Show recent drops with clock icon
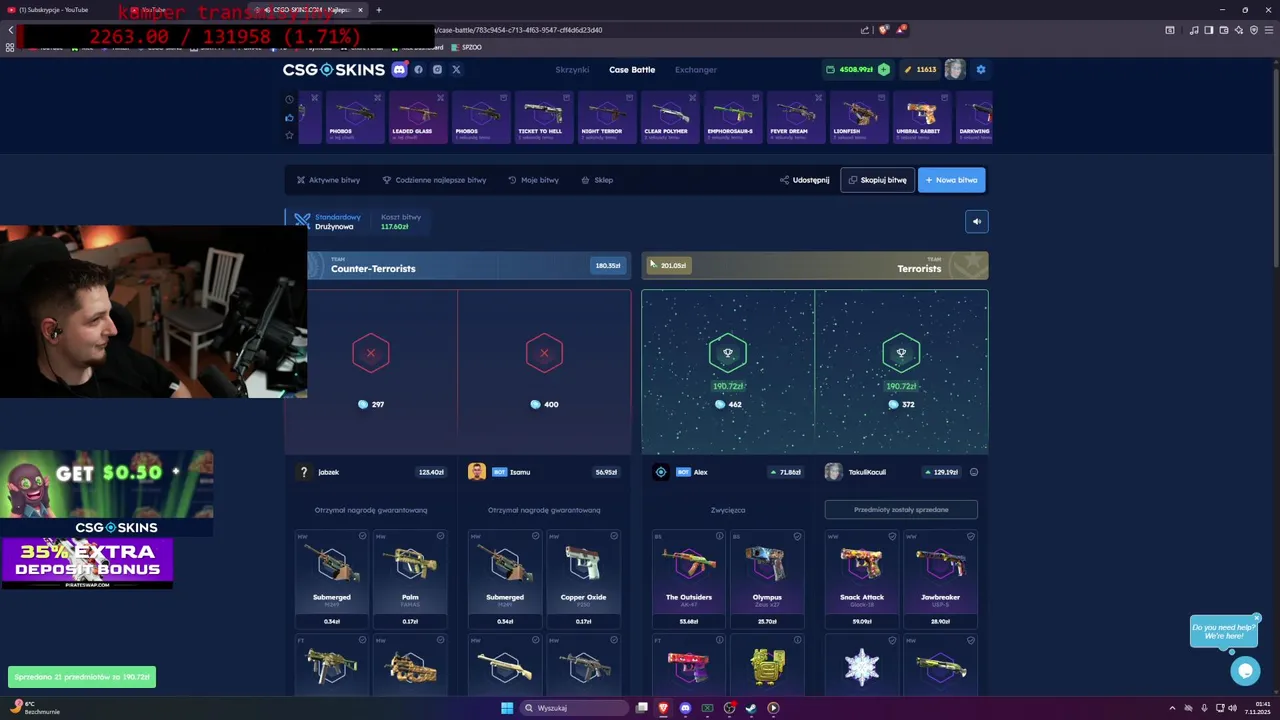The width and height of the screenshot is (1280, 720). [x=289, y=99]
